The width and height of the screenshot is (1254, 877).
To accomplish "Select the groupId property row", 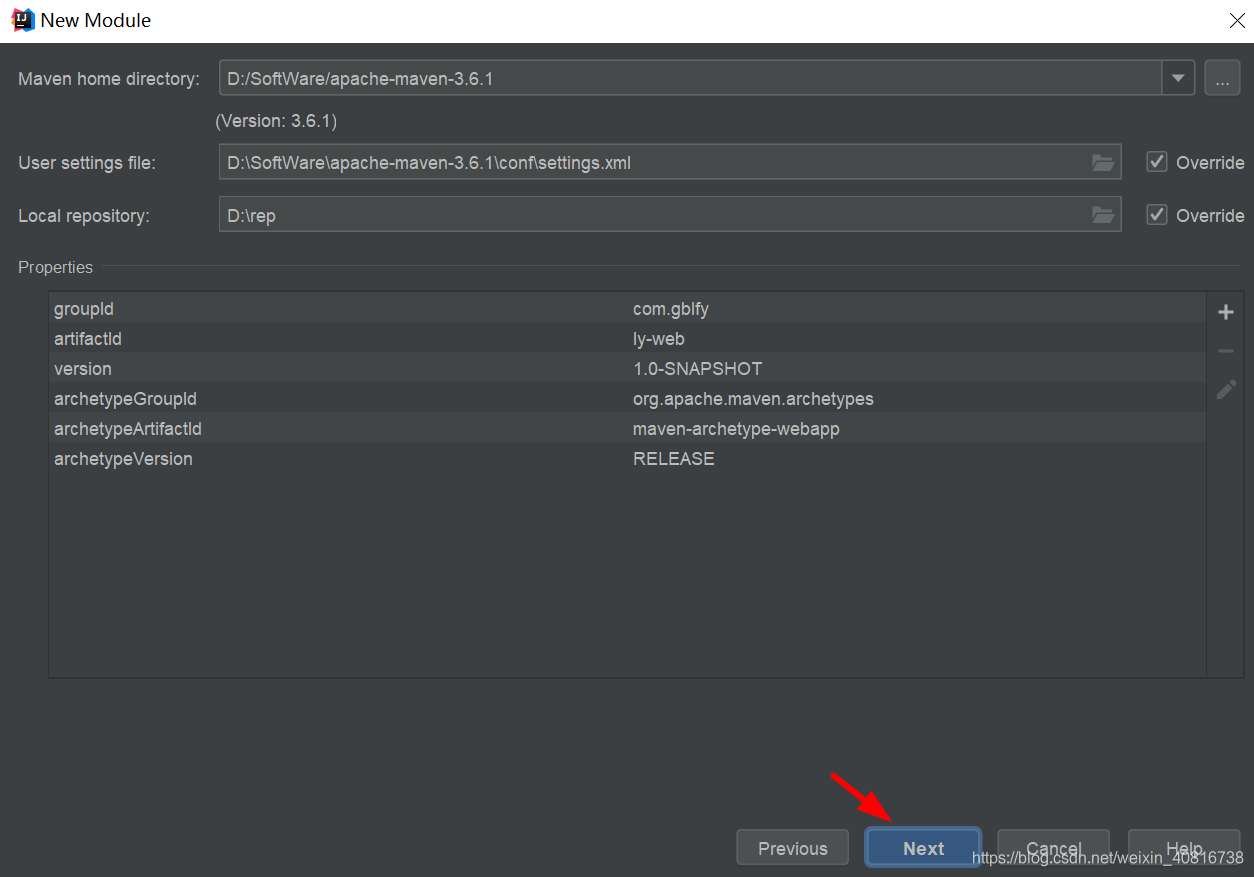I will click(627, 309).
